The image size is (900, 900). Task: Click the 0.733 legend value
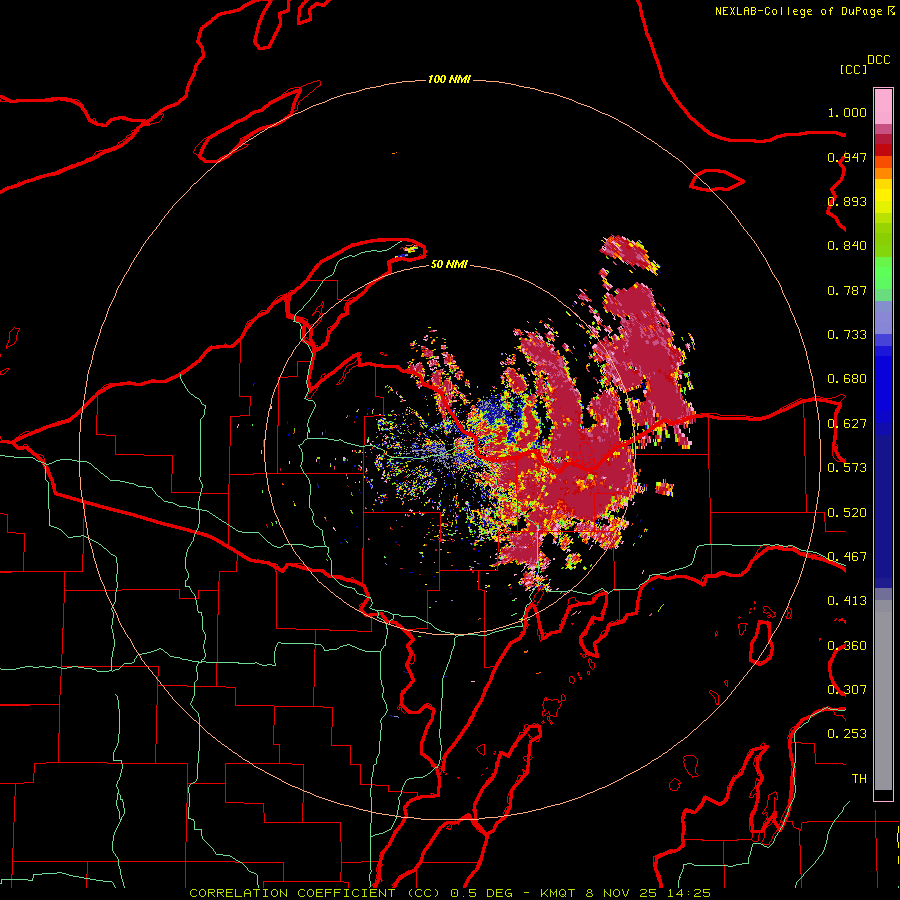(x=847, y=335)
